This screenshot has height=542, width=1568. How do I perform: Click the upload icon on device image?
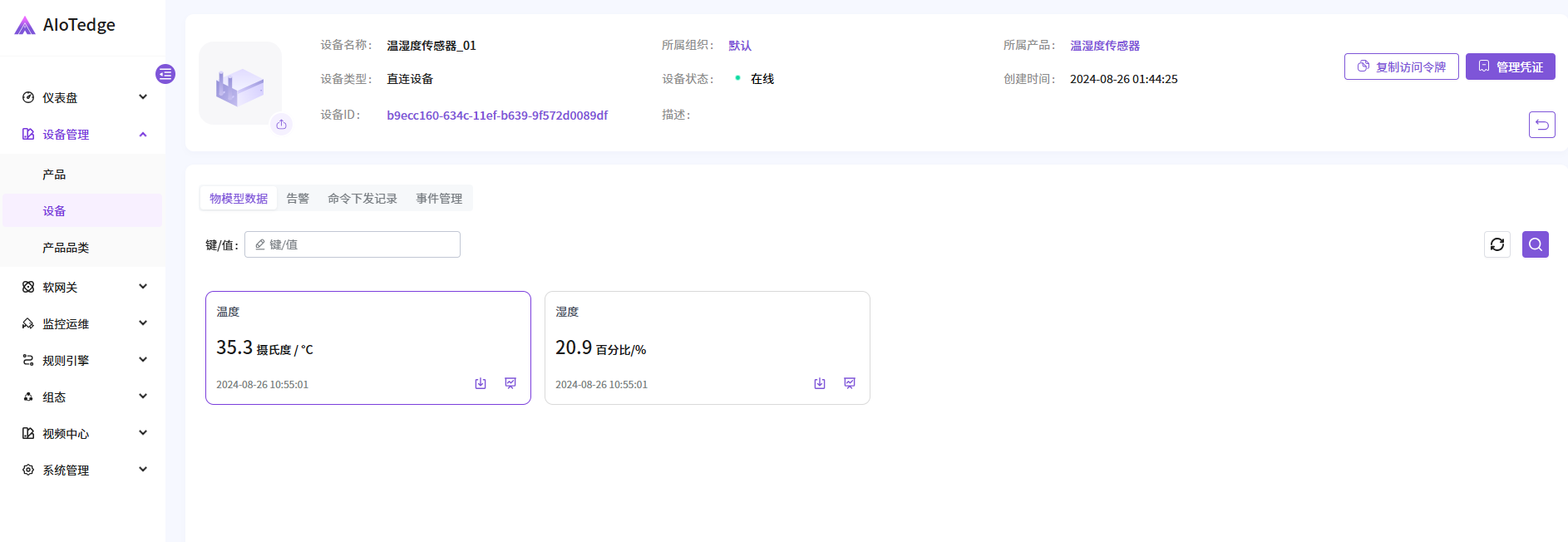coord(282,125)
